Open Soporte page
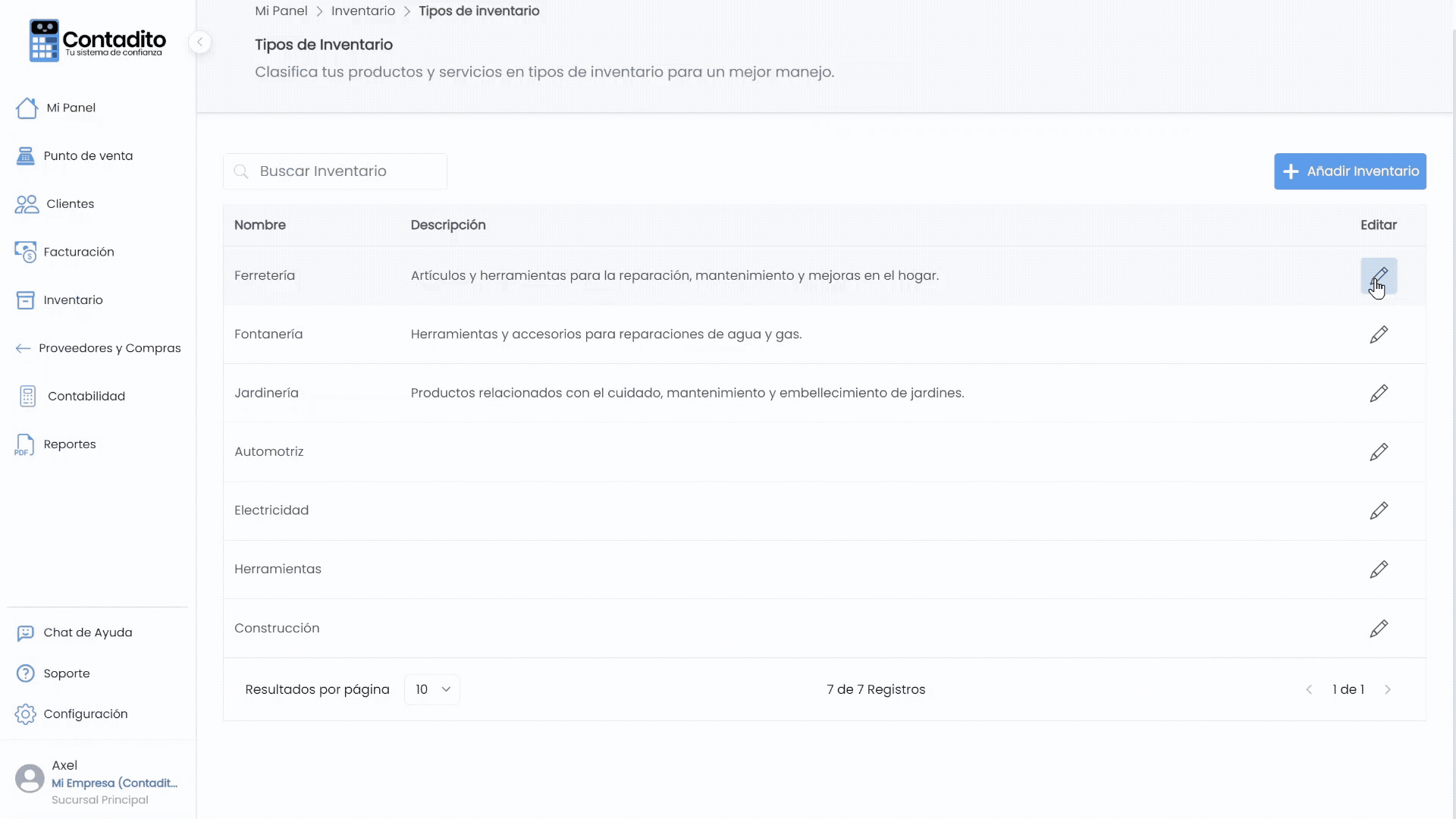1456x819 pixels. pos(52,673)
